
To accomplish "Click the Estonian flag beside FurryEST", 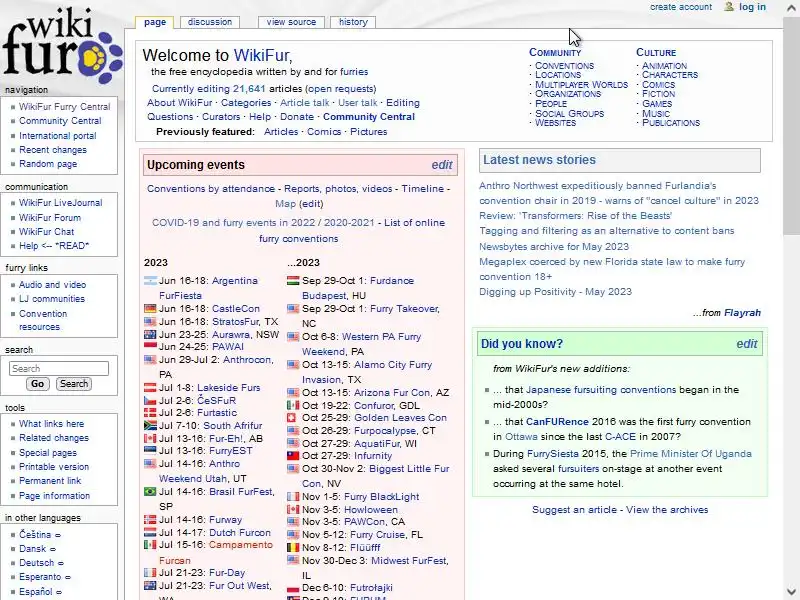I will click(x=150, y=451).
